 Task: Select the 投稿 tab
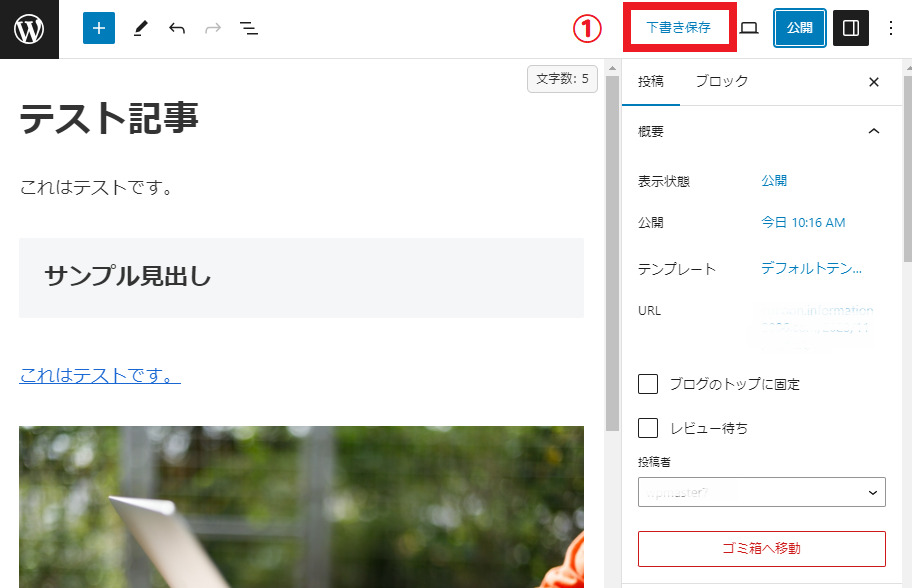click(651, 82)
